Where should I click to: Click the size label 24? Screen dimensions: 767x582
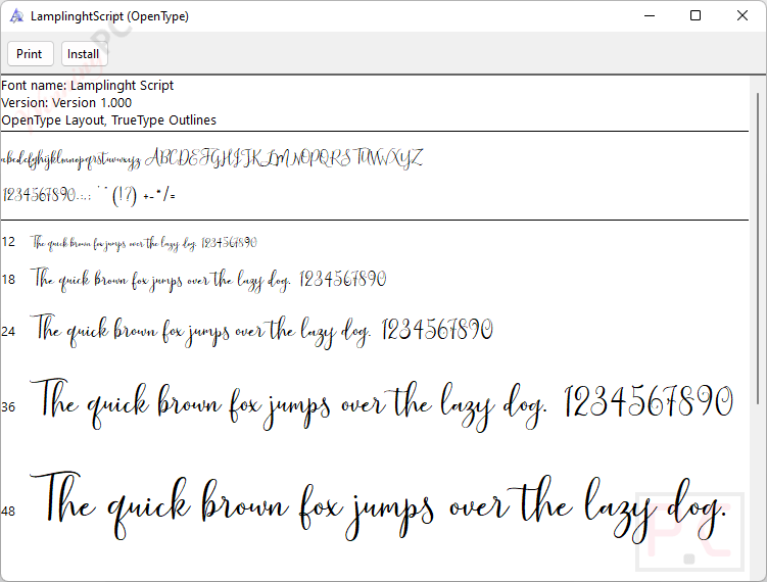[8, 332]
